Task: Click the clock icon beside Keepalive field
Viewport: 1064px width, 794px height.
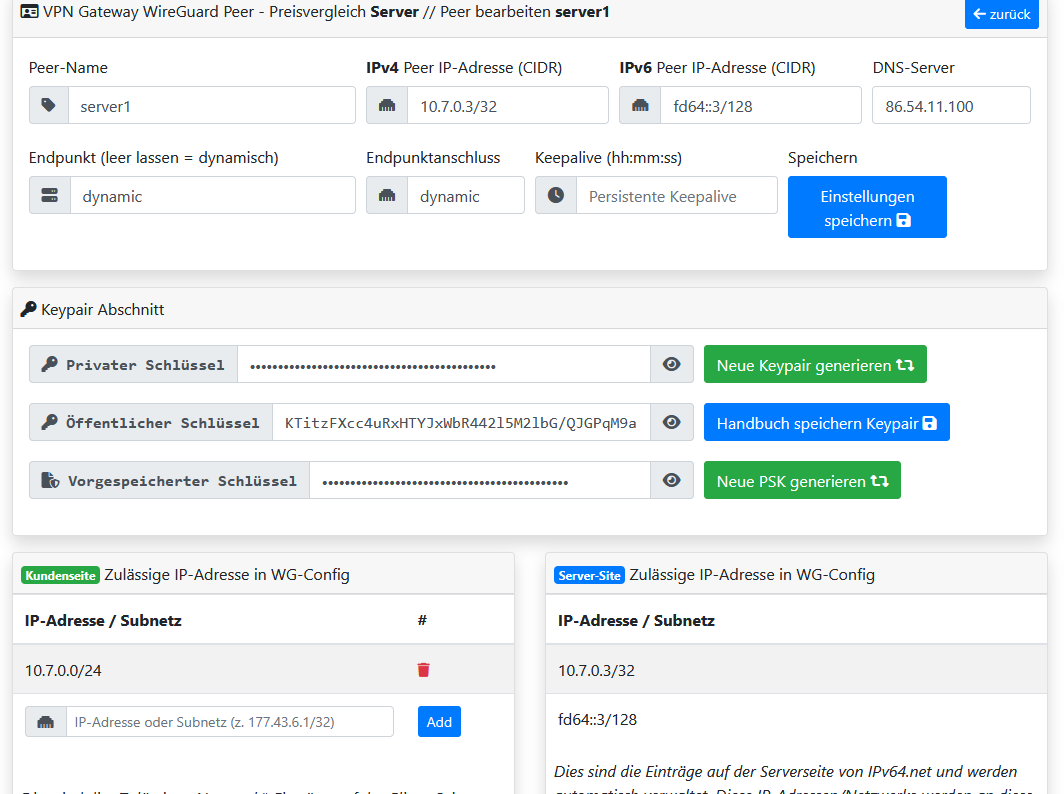Action: (556, 196)
